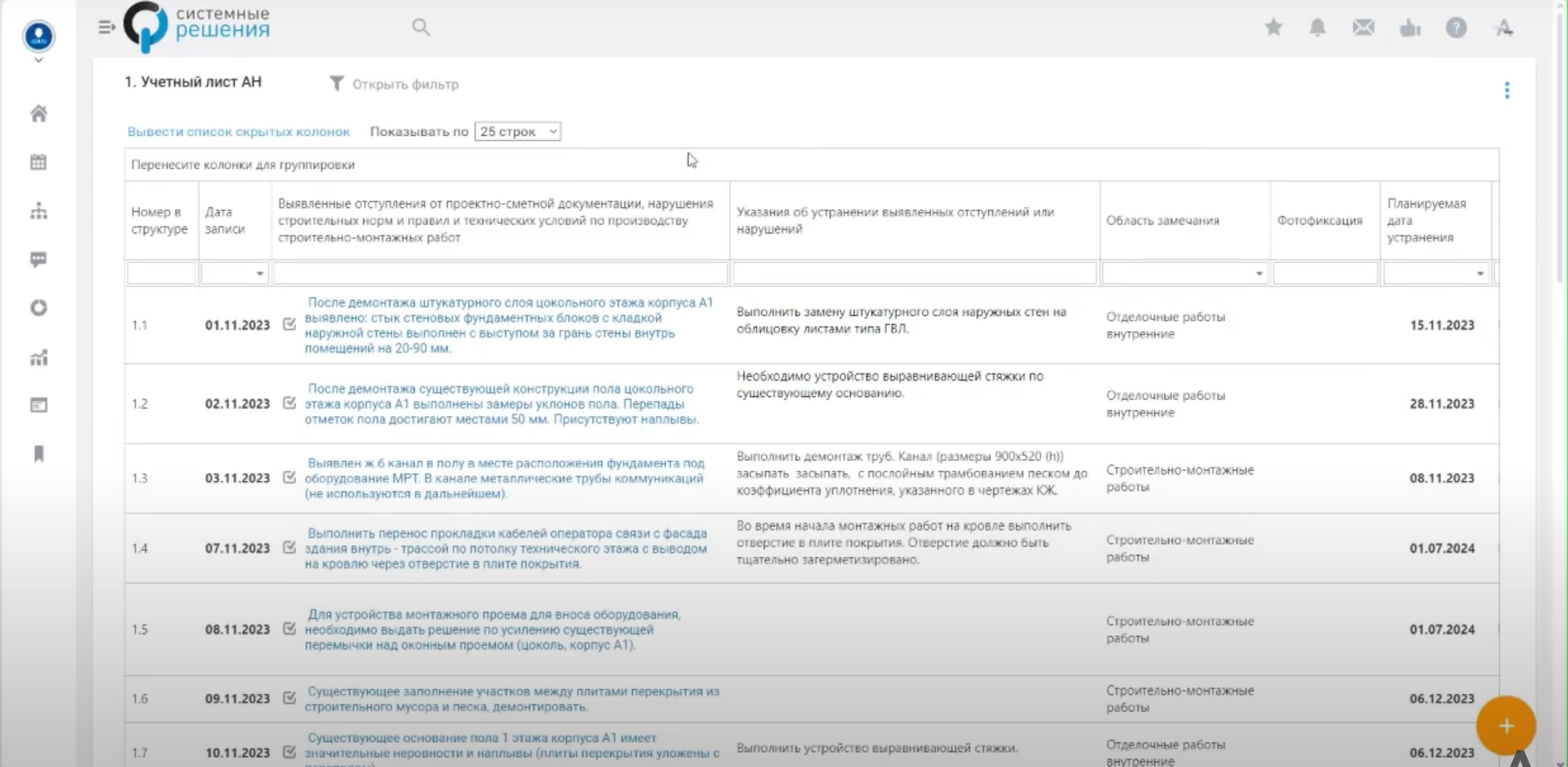Open the help question mark icon

click(1456, 28)
